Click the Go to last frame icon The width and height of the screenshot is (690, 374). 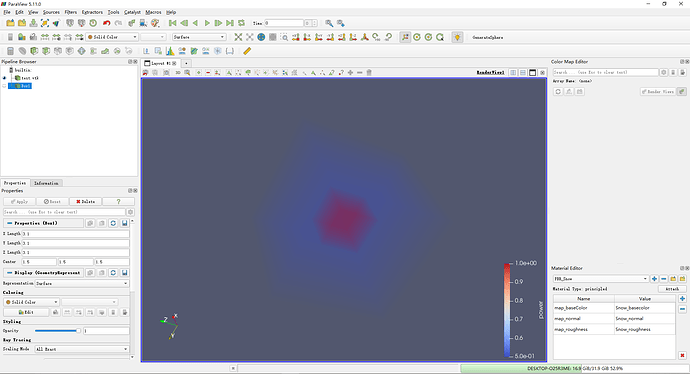point(230,23)
